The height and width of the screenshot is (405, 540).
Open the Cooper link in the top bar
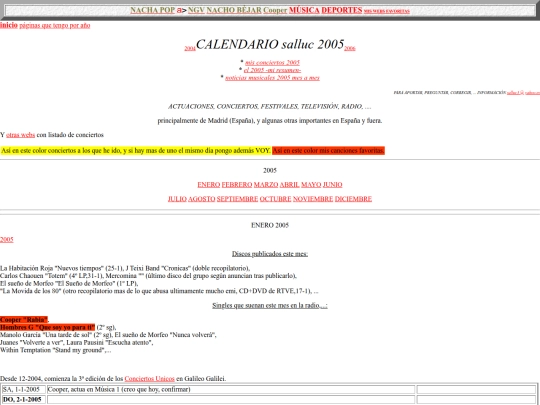click(275, 10)
